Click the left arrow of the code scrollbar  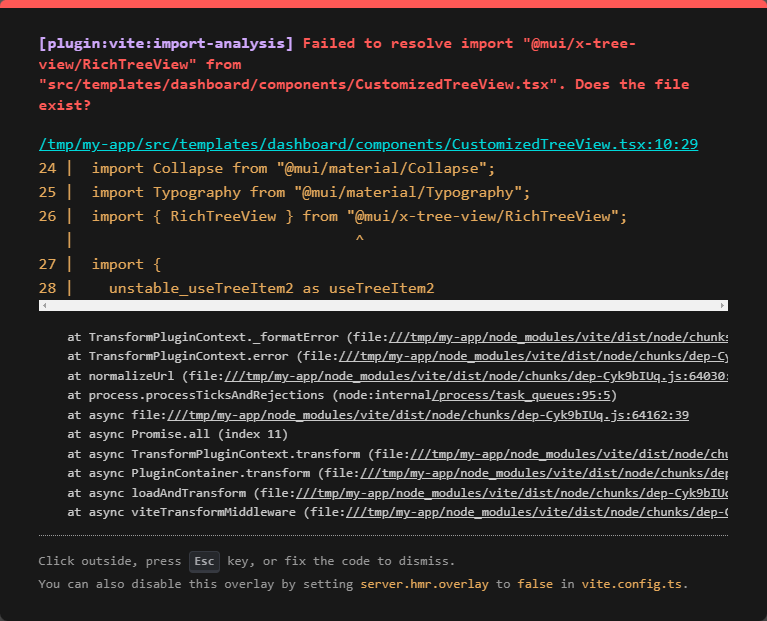click(45, 306)
